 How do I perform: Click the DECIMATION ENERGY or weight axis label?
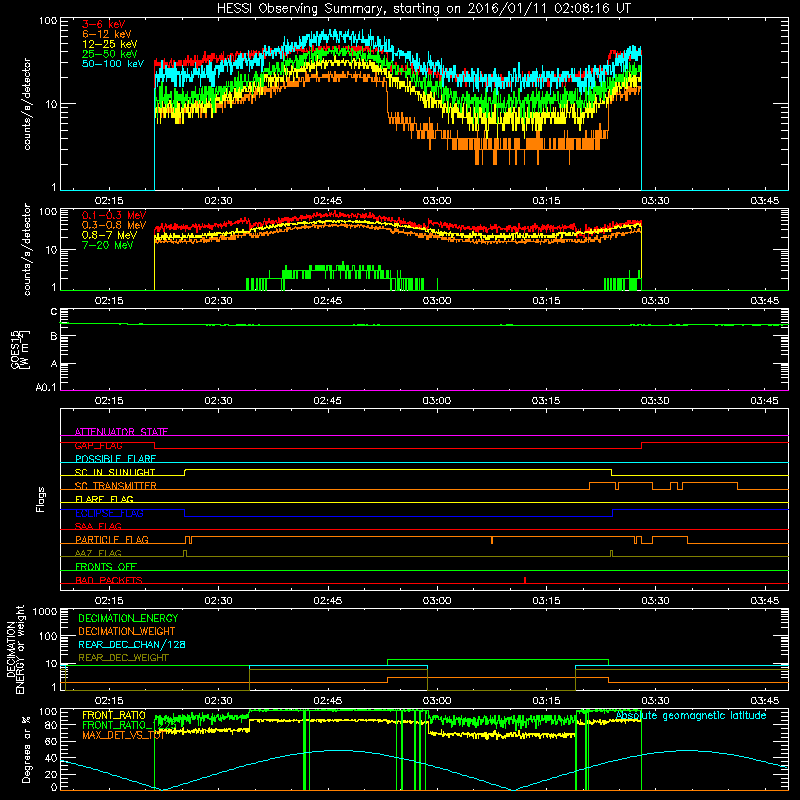coord(15,650)
